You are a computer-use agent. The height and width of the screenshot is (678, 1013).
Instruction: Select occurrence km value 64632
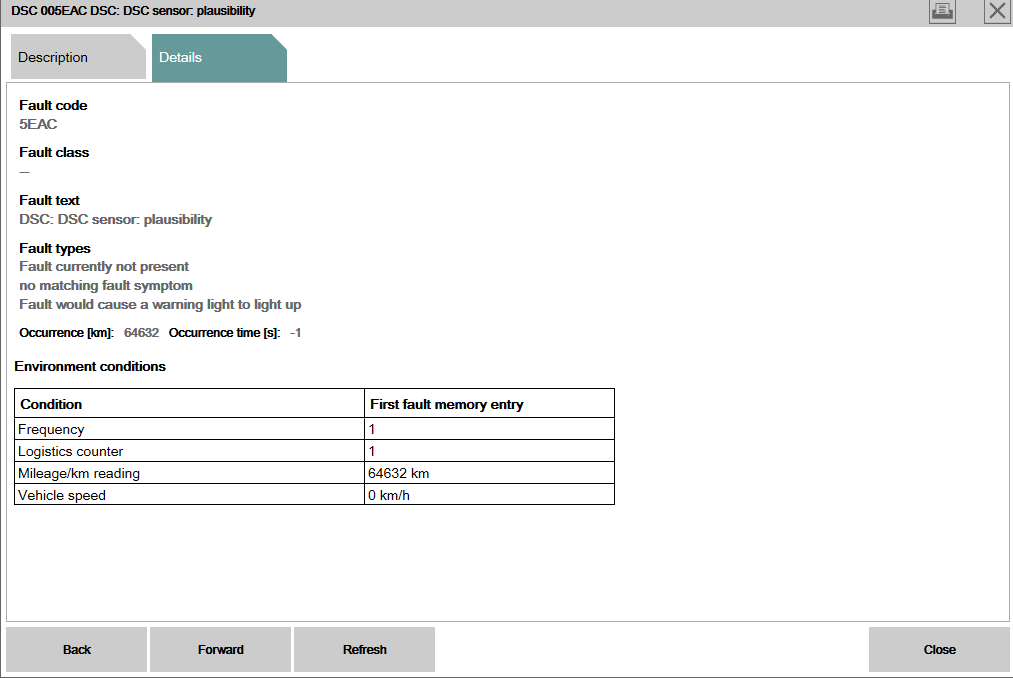pyautogui.click(x=141, y=333)
